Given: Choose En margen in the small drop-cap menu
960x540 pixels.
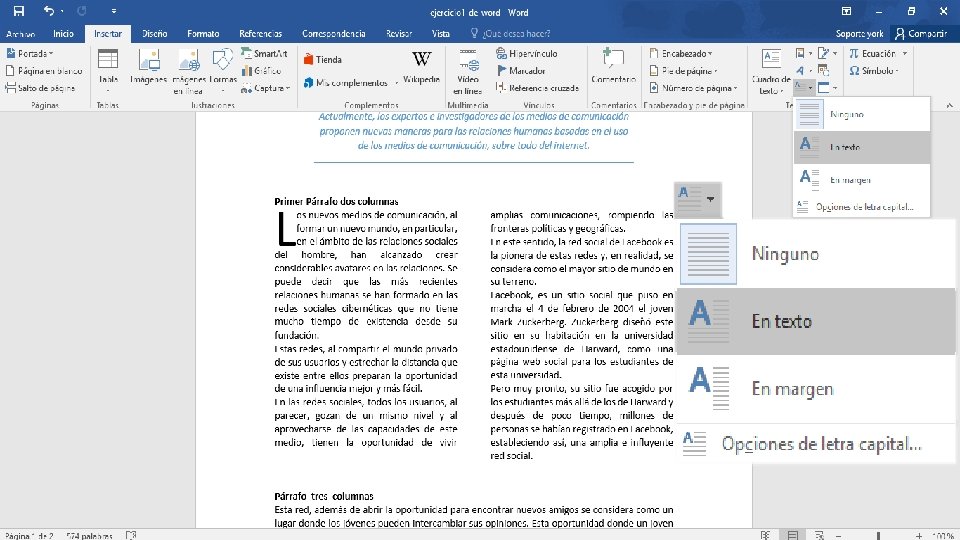Looking at the screenshot, I should (861, 179).
